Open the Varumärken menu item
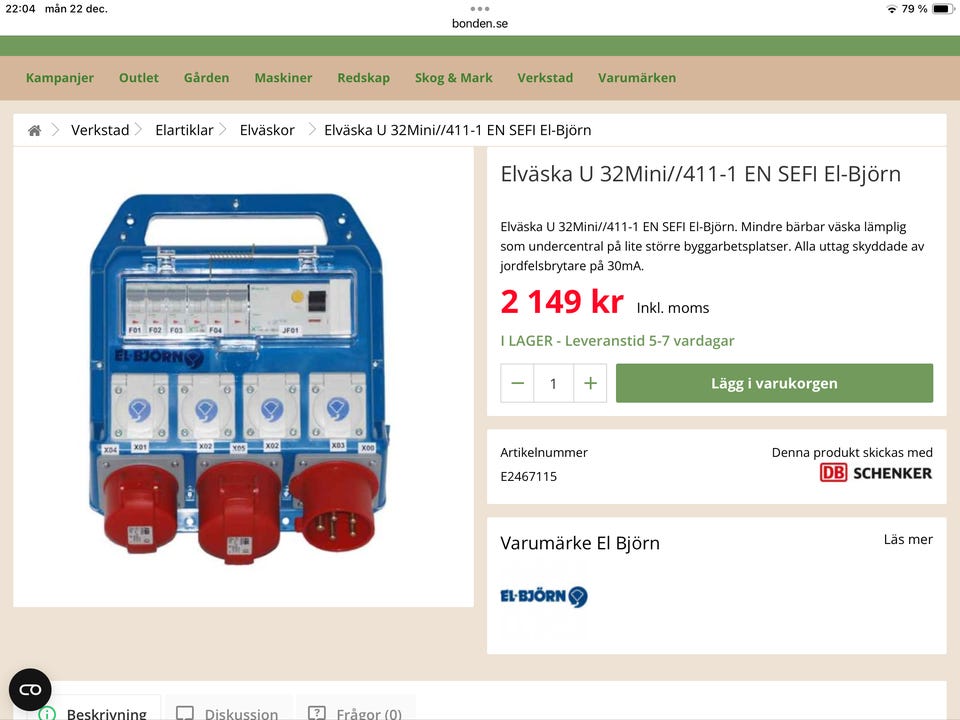The width and height of the screenshot is (960, 720). 637,78
